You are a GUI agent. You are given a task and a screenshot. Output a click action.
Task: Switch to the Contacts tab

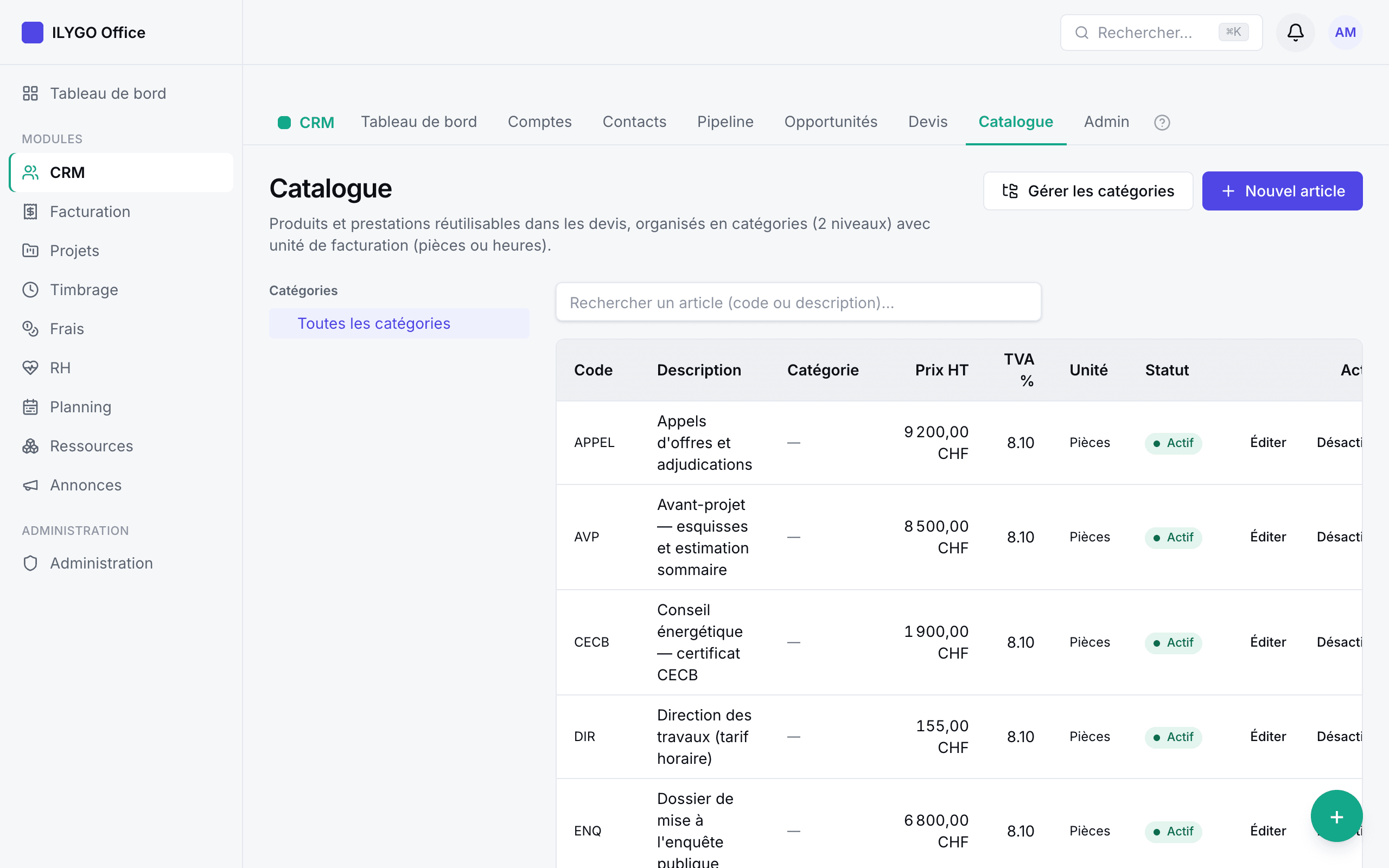coord(634,122)
